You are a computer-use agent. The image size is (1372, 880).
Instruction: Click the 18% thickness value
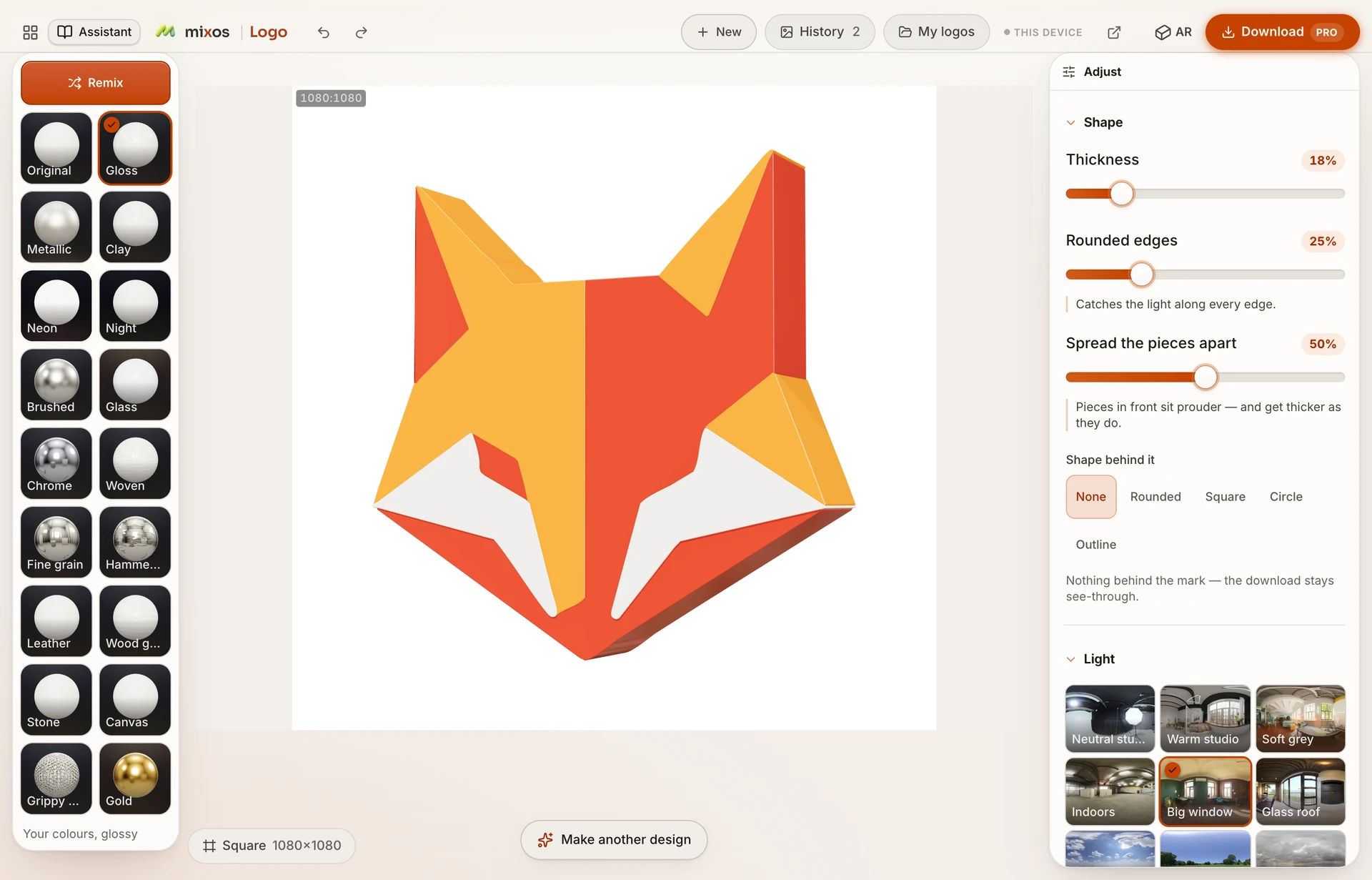[x=1323, y=161]
